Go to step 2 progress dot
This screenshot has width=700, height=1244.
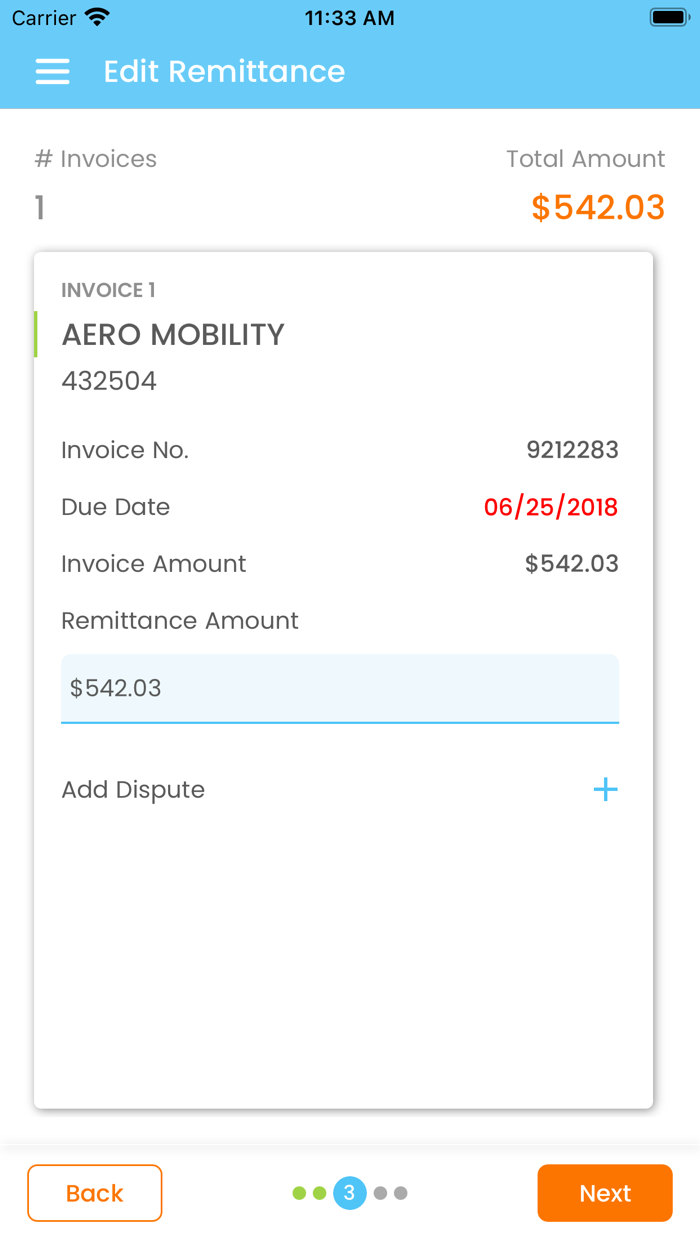(x=320, y=1193)
